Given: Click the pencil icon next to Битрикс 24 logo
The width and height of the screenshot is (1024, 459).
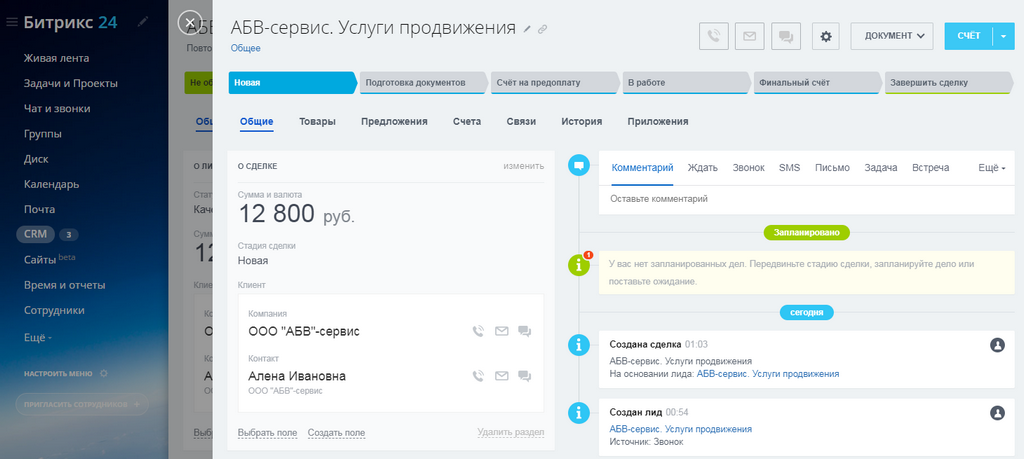Looking at the screenshot, I should (143, 23).
